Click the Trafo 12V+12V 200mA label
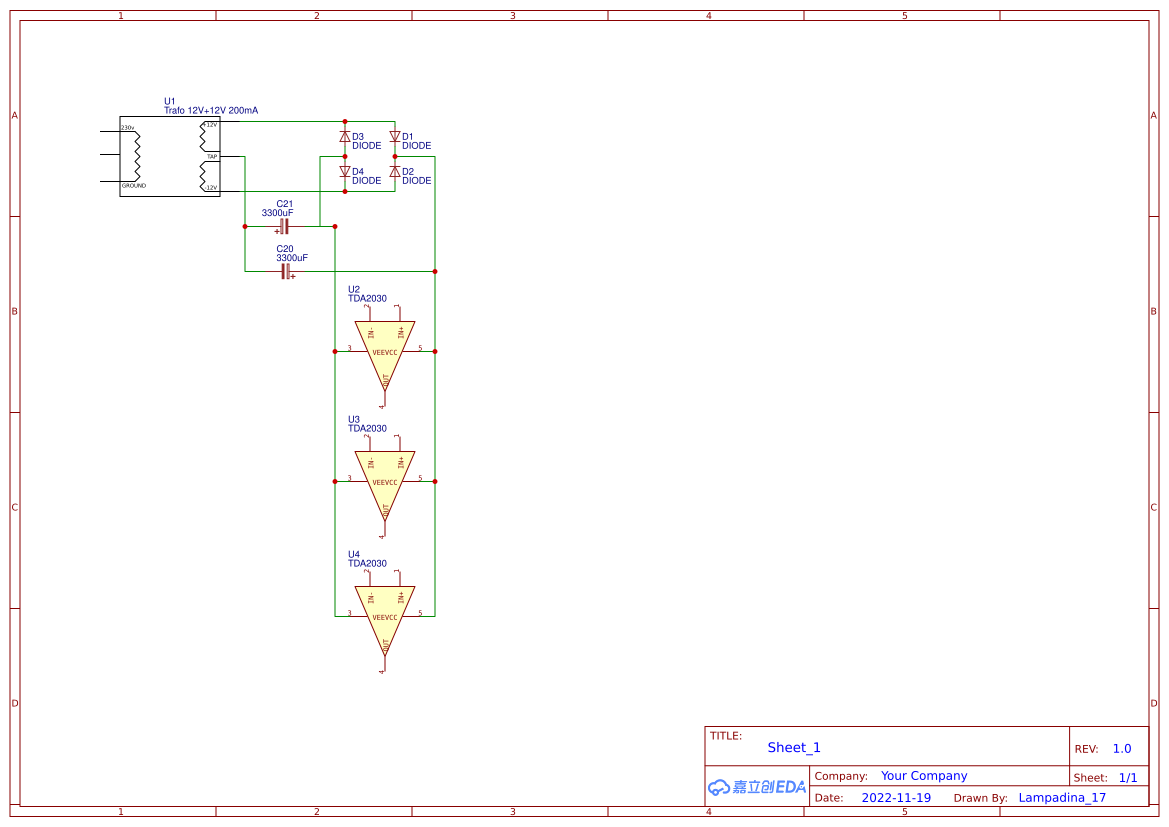1169x827 pixels. pos(211,110)
